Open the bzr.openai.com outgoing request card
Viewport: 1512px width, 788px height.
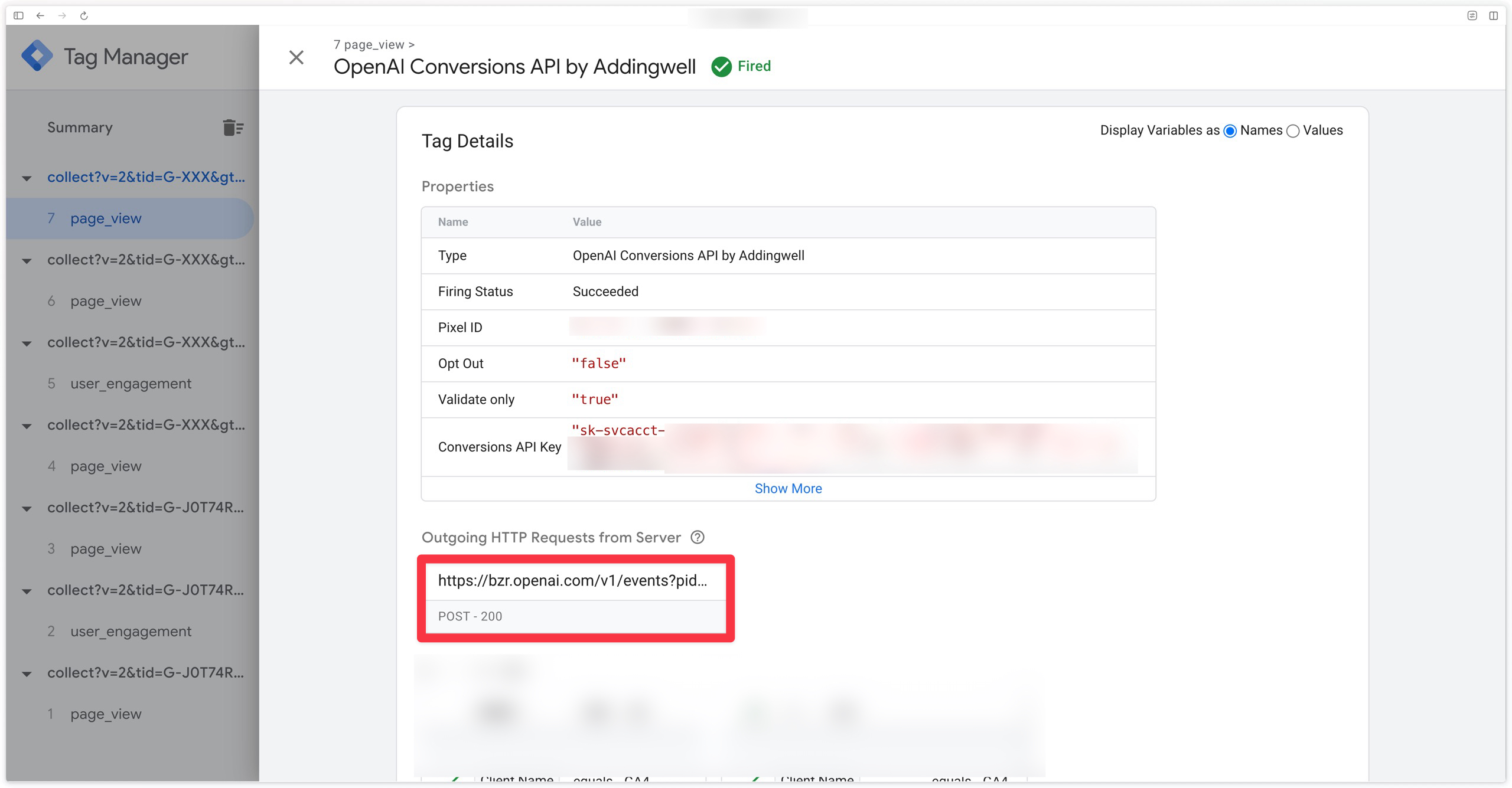pos(576,598)
